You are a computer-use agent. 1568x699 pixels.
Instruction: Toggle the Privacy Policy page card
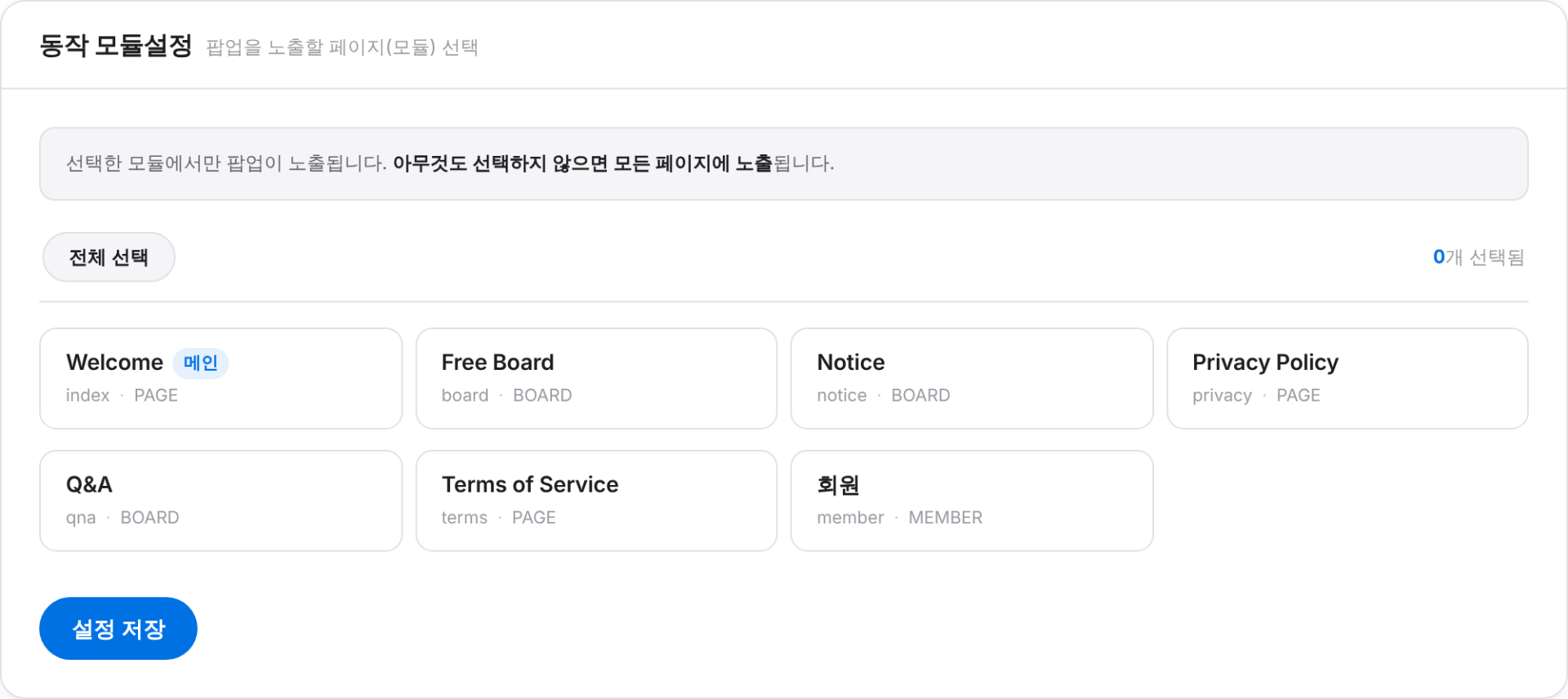pyautogui.click(x=1347, y=379)
